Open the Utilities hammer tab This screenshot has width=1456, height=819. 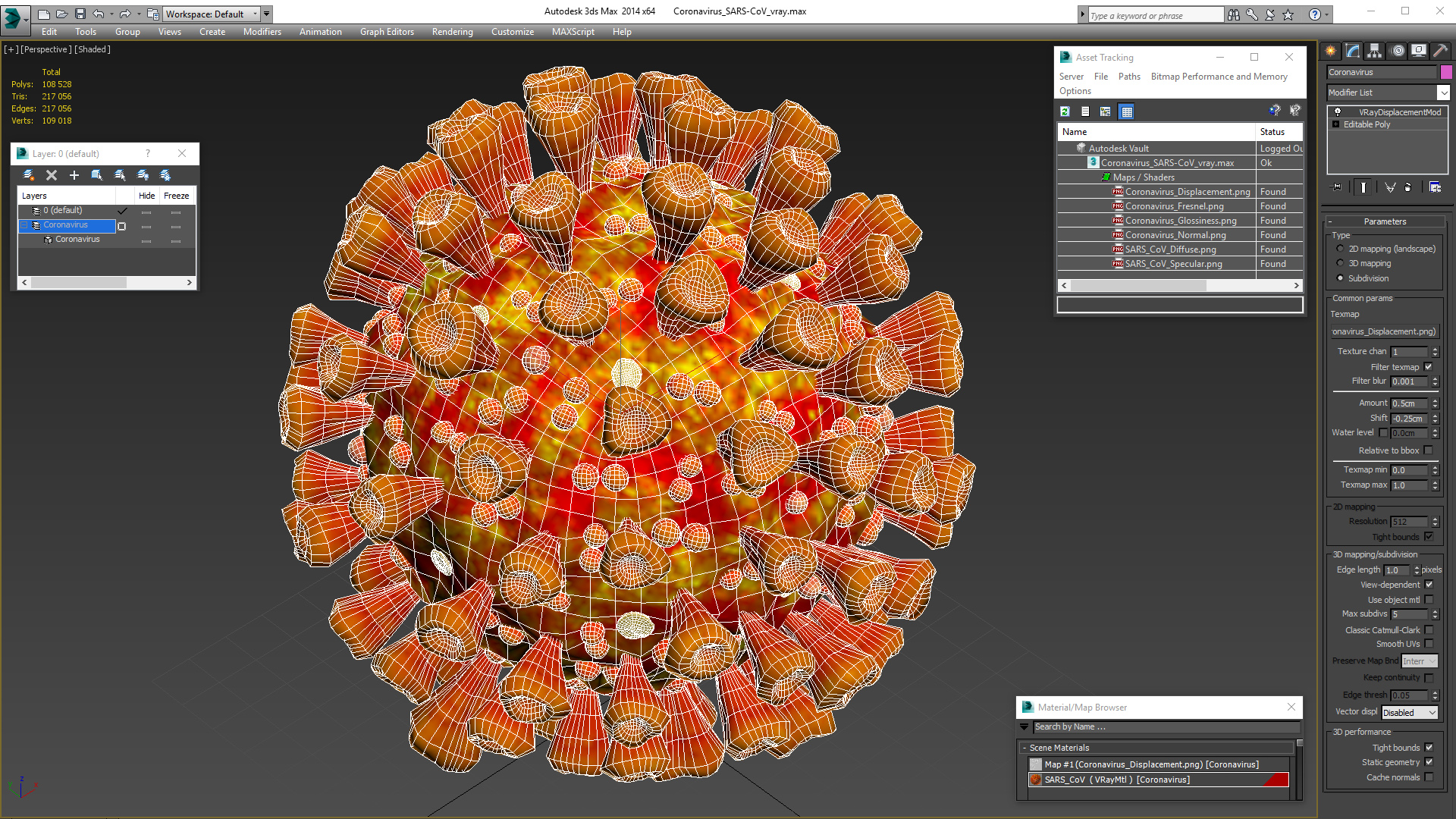click(1441, 51)
